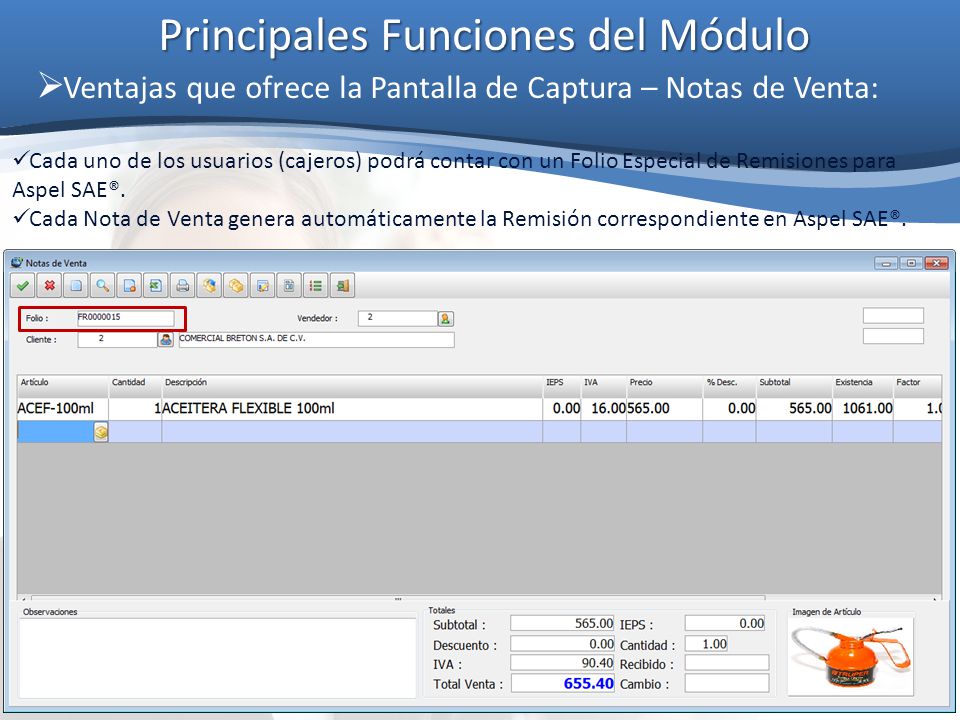Click the lower empty box at top right

(x=893, y=336)
